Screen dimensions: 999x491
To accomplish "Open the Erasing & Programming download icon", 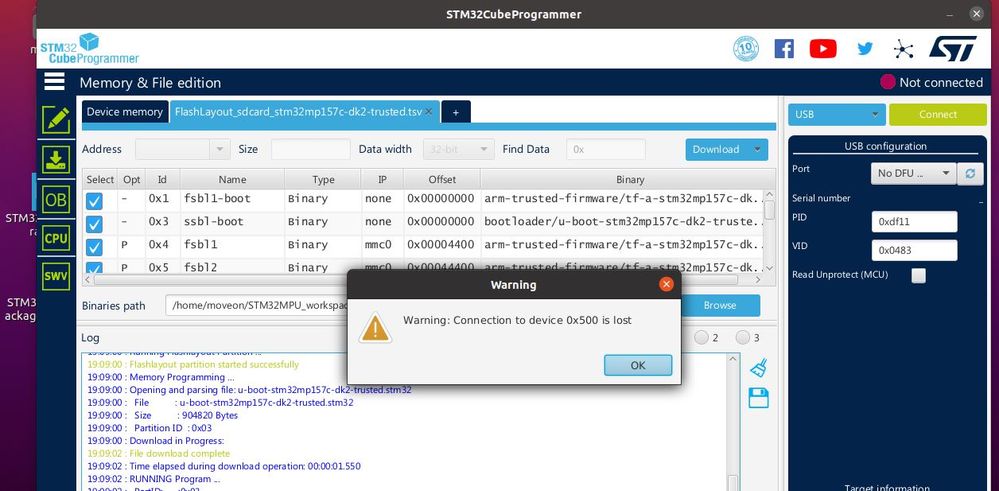I will pos(56,160).
